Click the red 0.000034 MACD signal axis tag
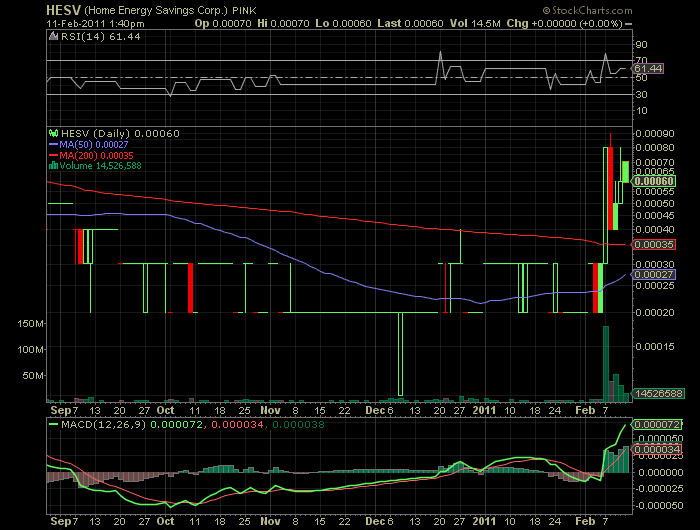The width and height of the screenshot is (700, 530). pos(657,449)
